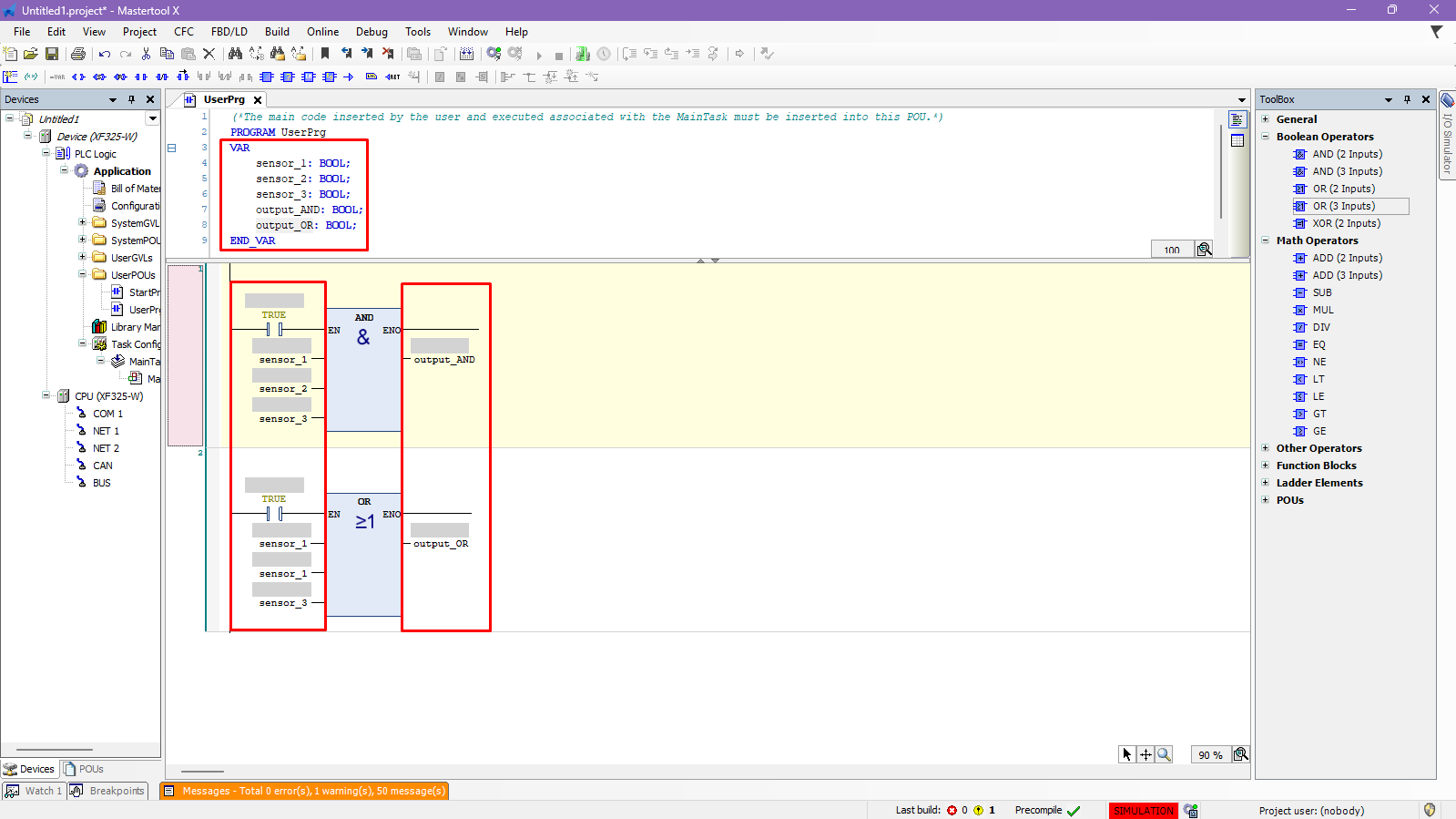
Task: Select the pan (move) tool in editor
Action: (1145, 754)
